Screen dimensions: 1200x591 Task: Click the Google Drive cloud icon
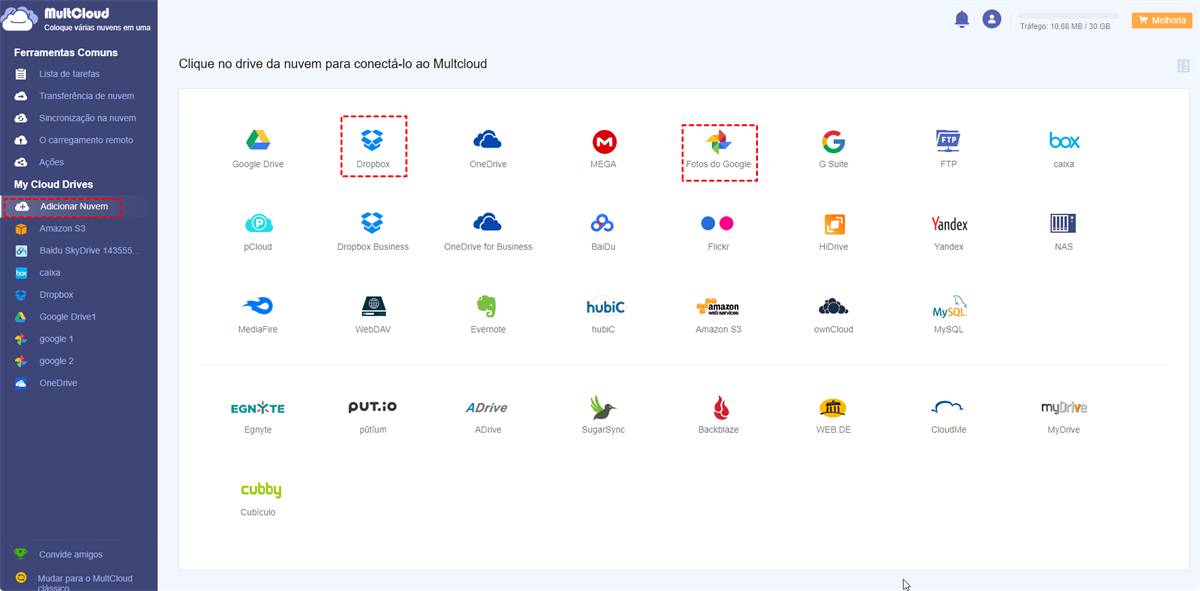pyautogui.click(x=258, y=141)
